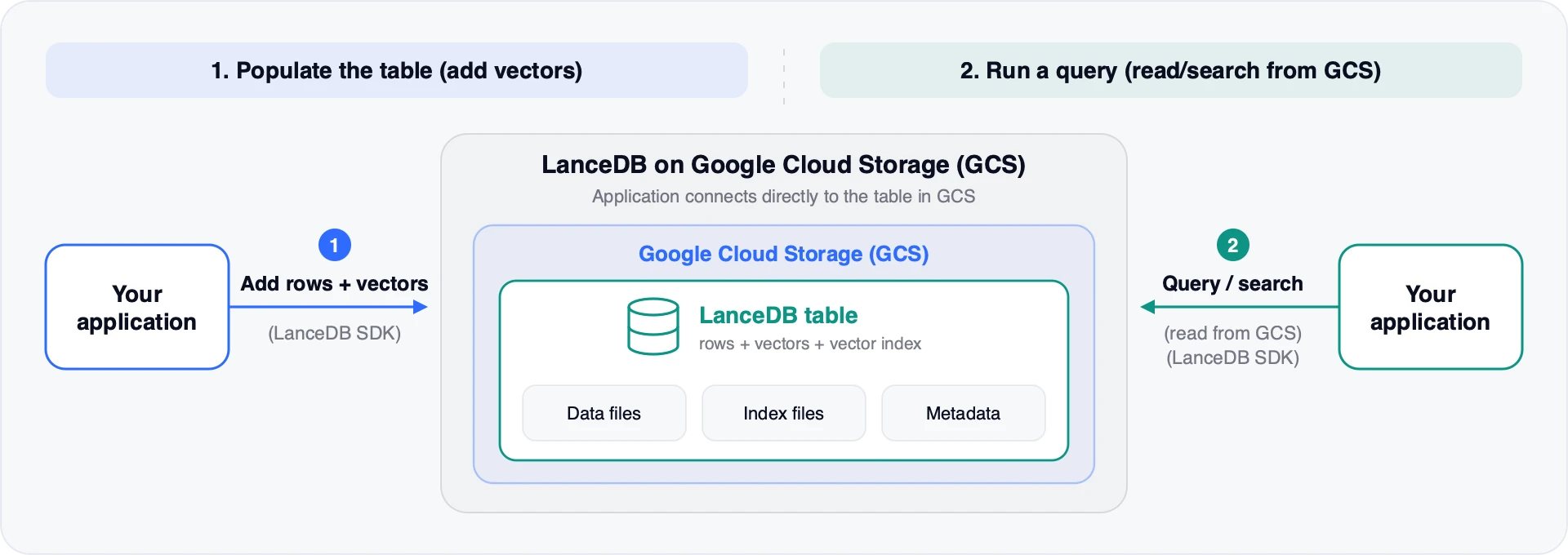Click the green 'LanceDB table' heading

click(778, 315)
